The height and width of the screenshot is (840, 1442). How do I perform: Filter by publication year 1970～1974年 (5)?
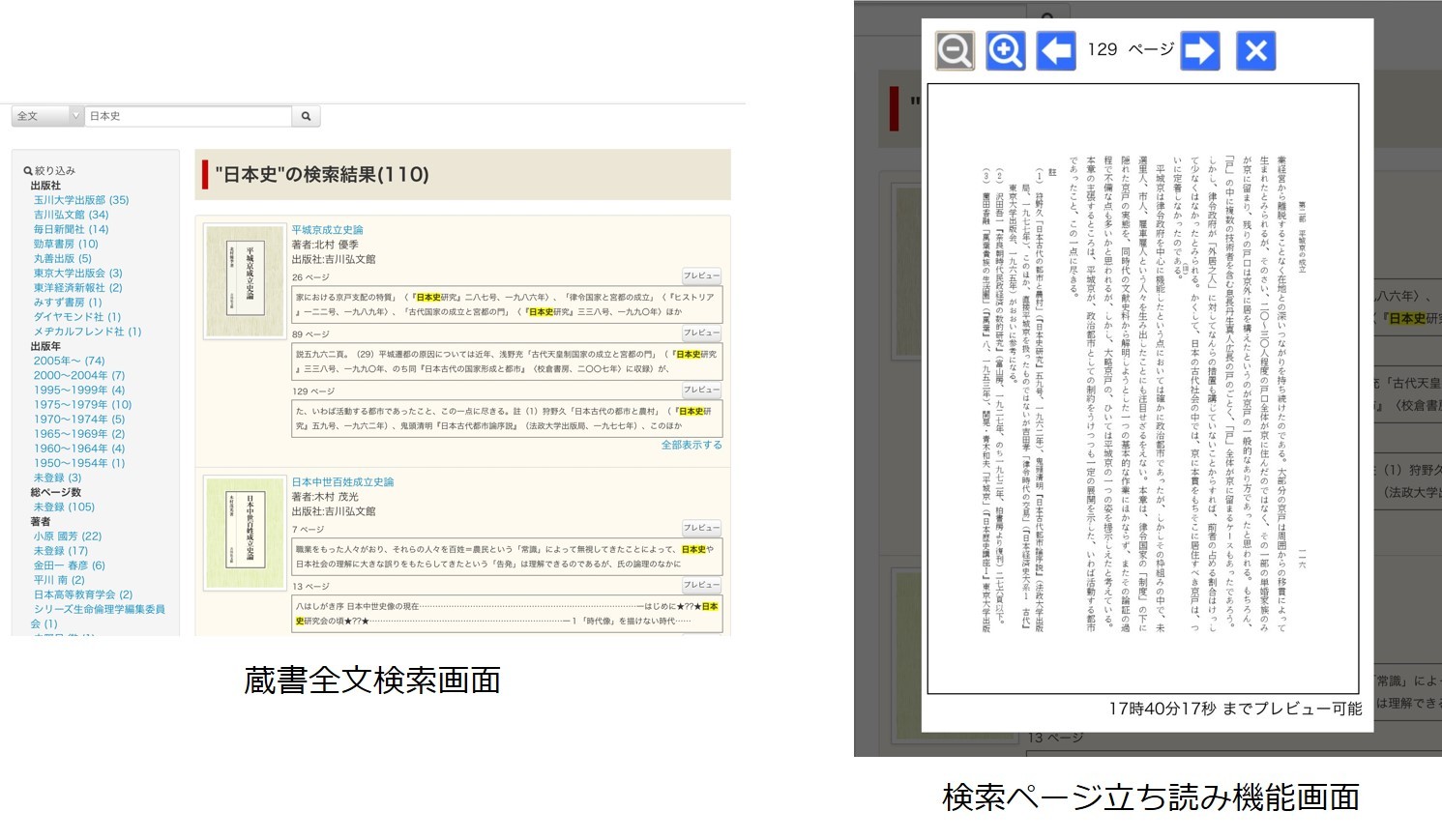point(79,419)
